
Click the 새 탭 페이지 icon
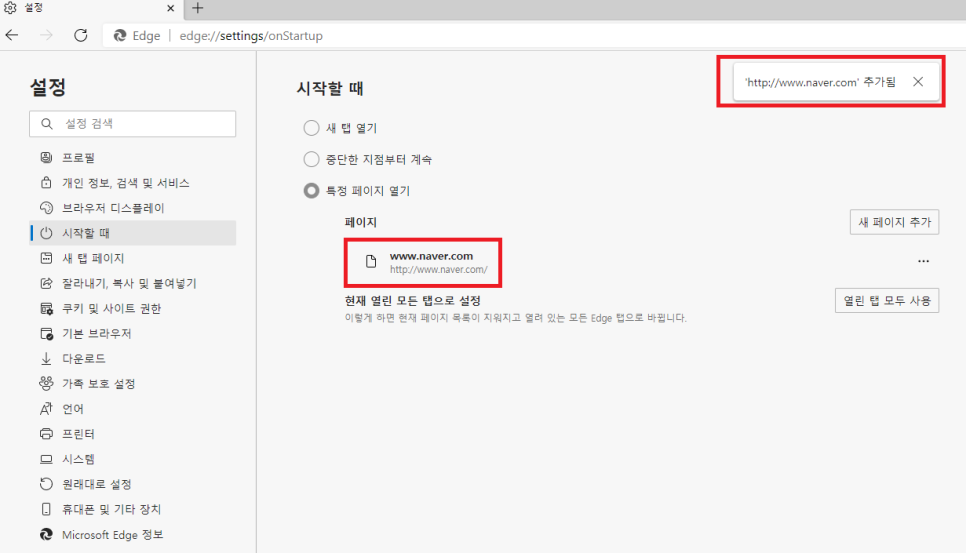(x=46, y=258)
